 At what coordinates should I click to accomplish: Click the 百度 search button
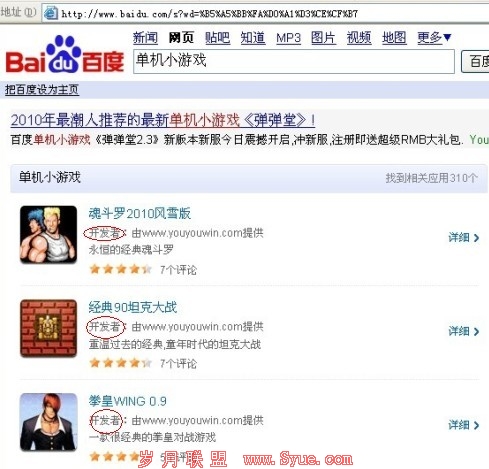[x=475, y=61]
